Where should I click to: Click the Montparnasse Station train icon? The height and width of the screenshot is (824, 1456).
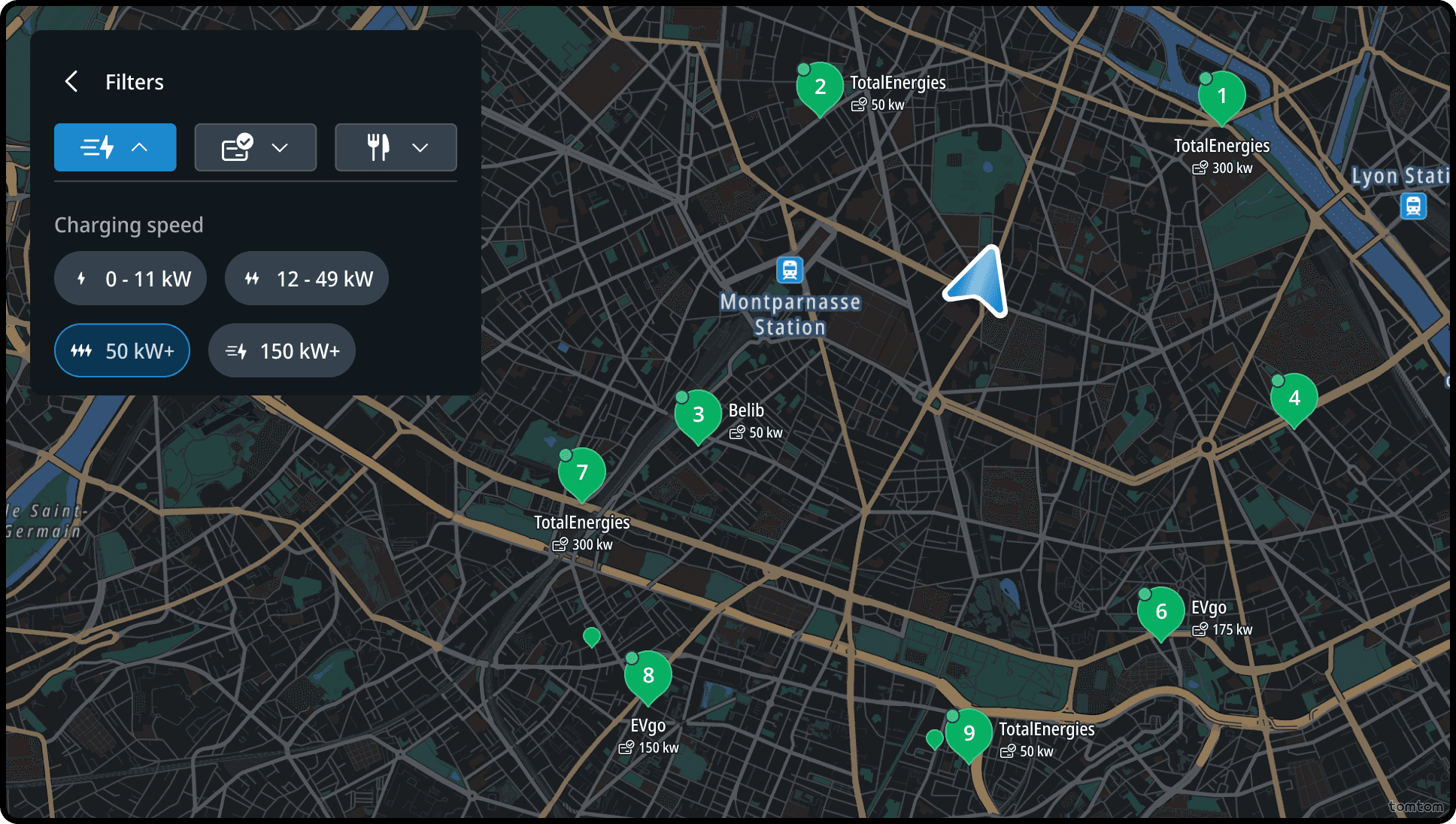(x=790, y=270)
